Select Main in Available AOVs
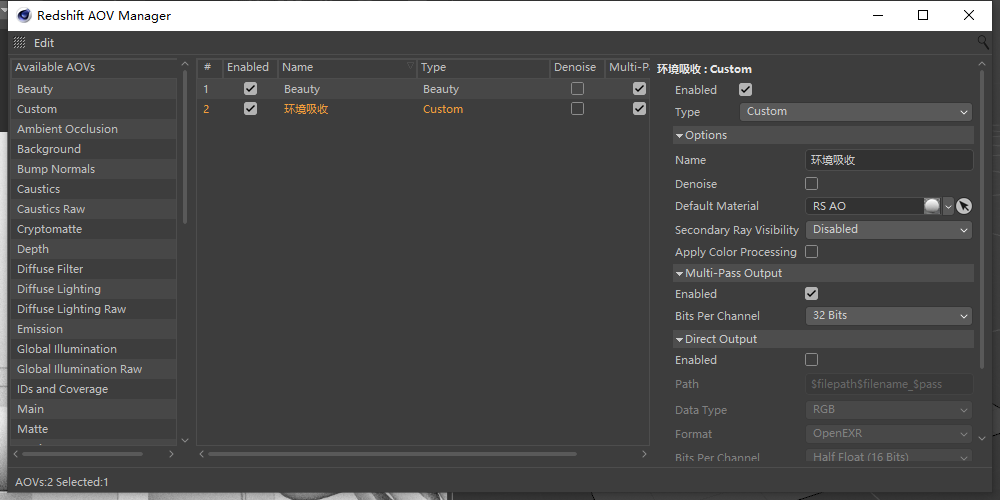1000x500 pixels. point(94,409)
